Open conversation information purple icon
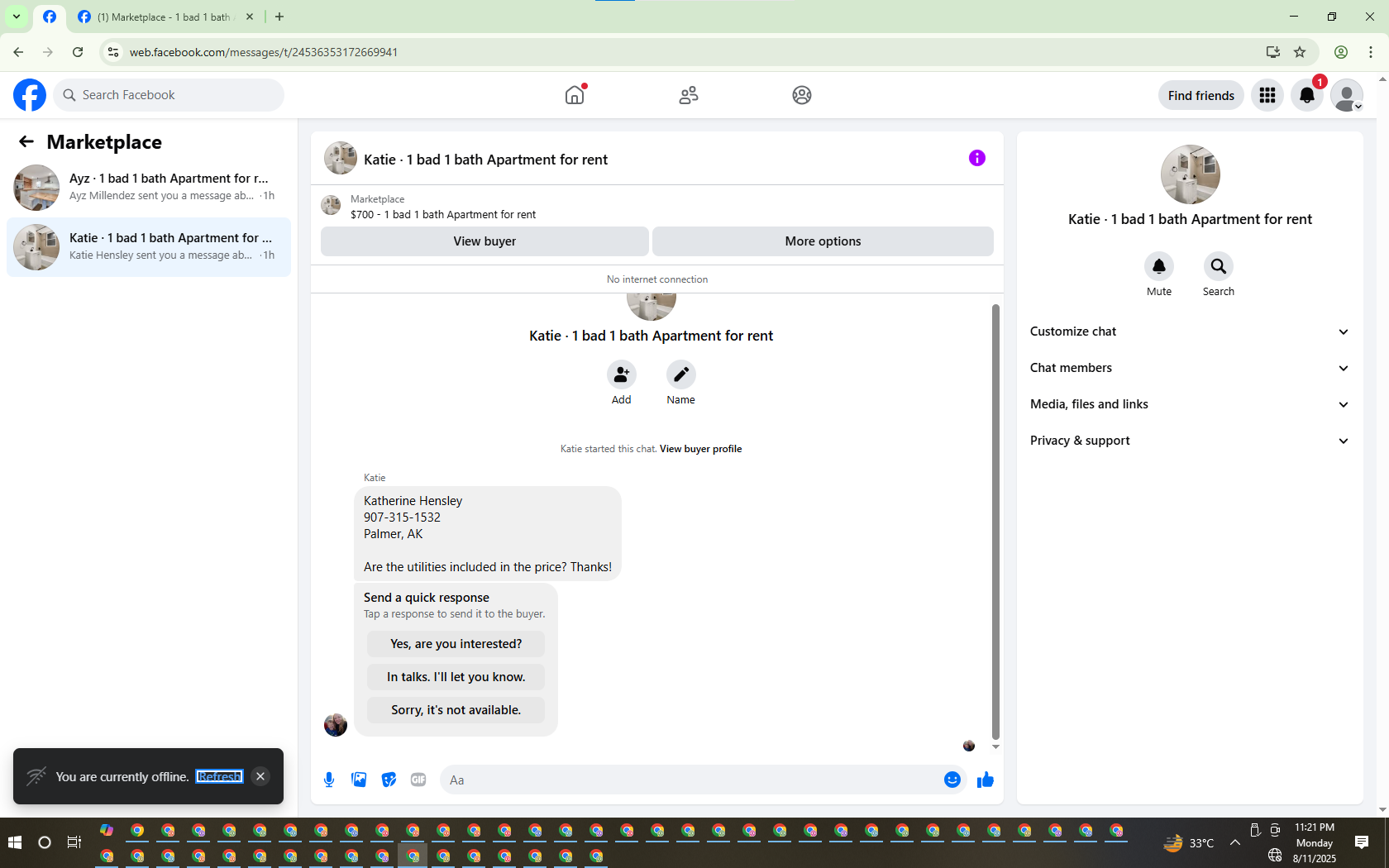Screen dimensions: 1389x868 point(977,158)
